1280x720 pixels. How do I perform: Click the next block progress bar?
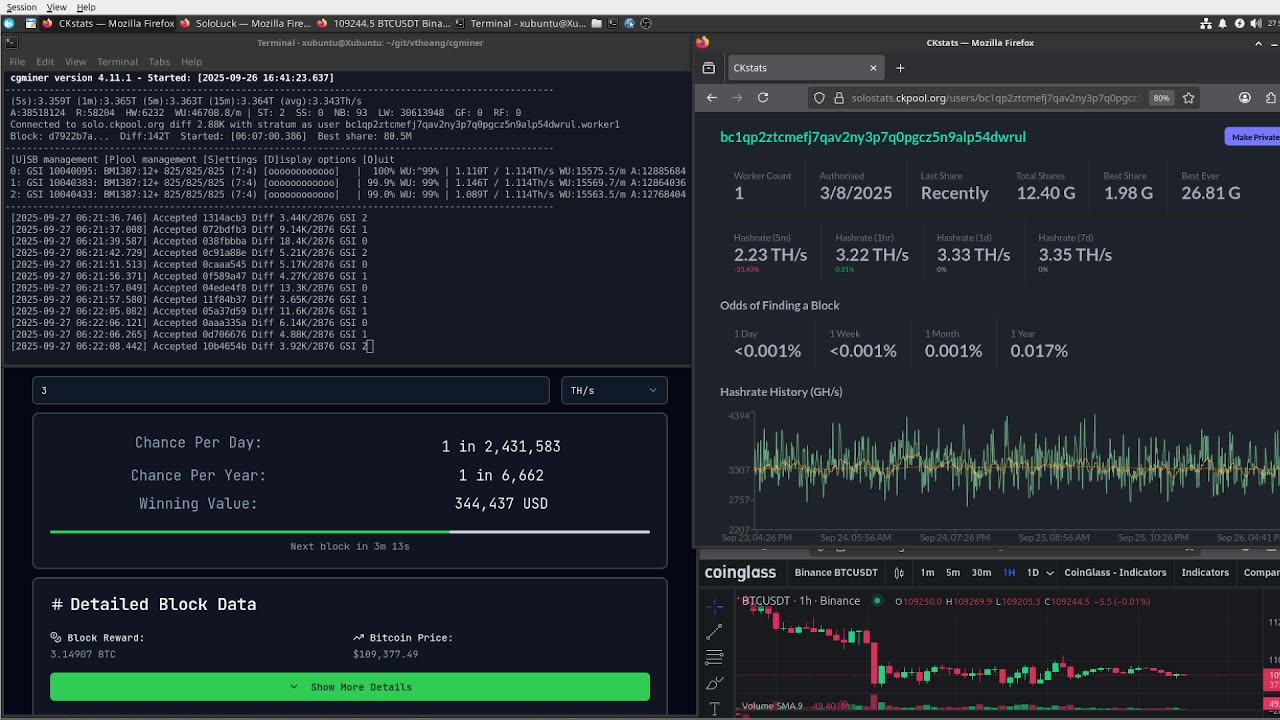coord(350,532)
